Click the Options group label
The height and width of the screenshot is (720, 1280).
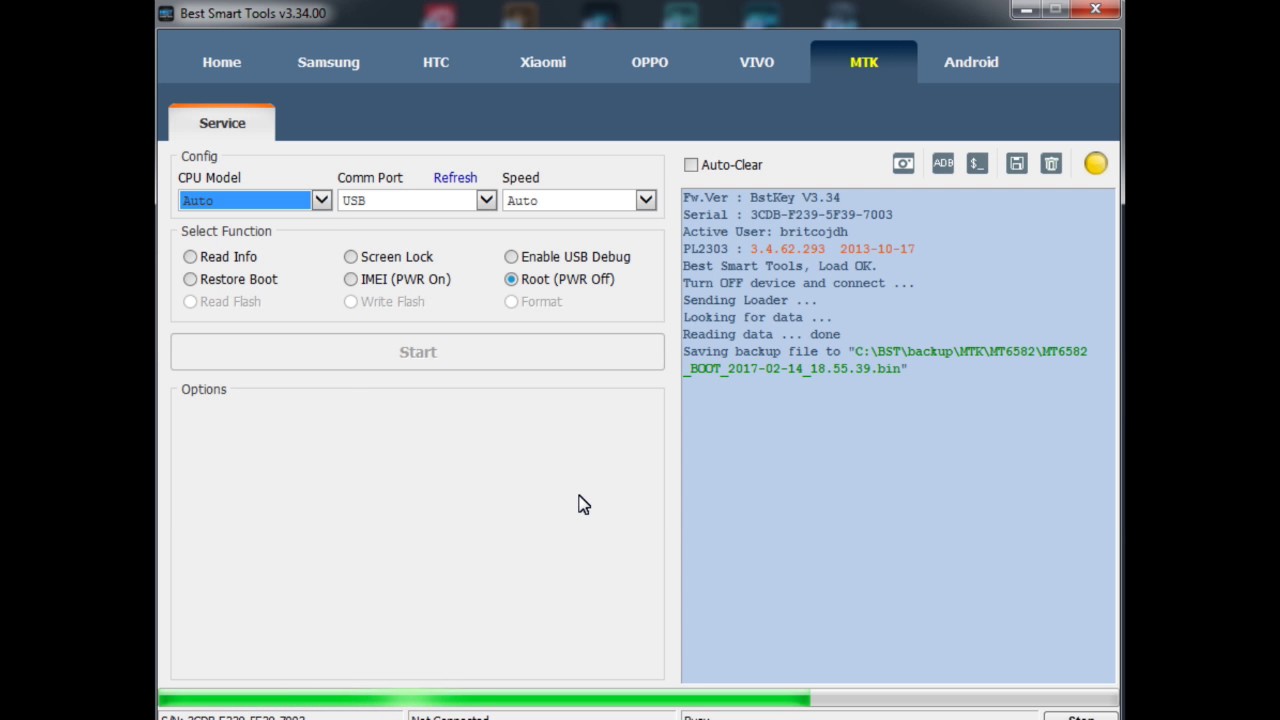click(204, 389)
